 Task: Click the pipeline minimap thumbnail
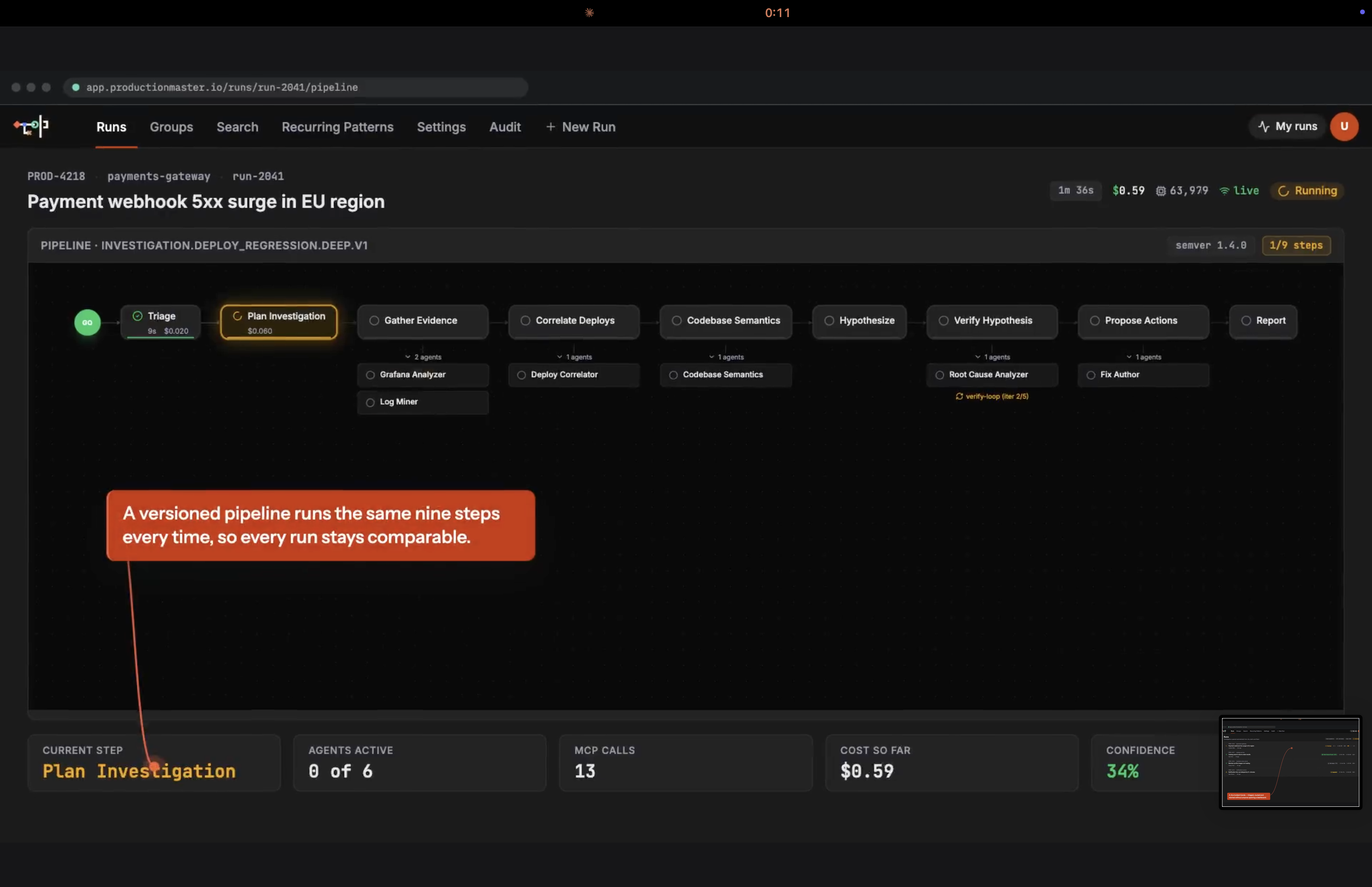(1290, 763)
